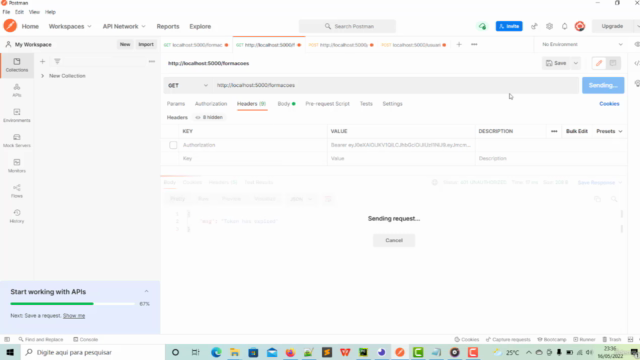640x360 pixels.
Task: Open the Save options dropdown arrow
Action: click(576, 63)
